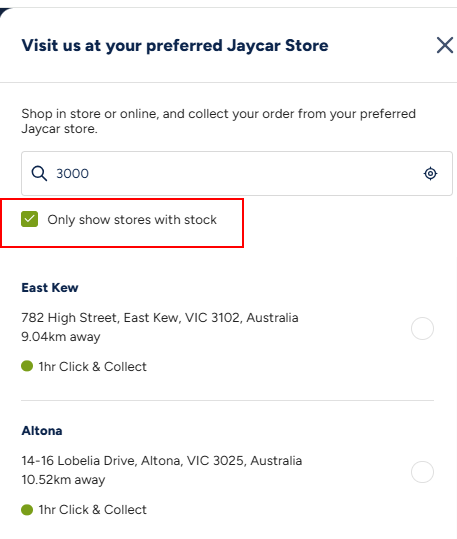Use the current location target icon

pos(430,173)
